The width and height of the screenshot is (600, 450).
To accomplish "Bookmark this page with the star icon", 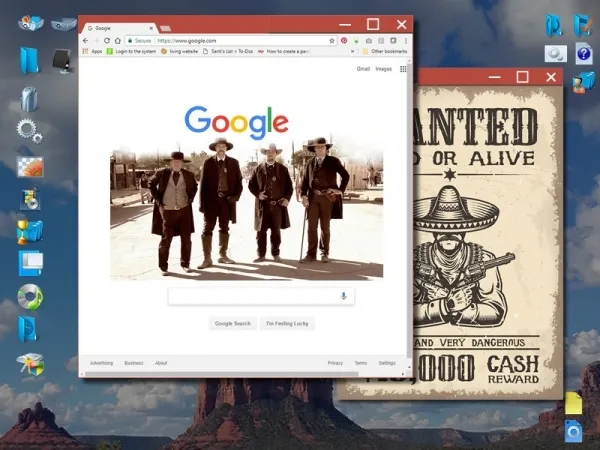I will [329, 40].
